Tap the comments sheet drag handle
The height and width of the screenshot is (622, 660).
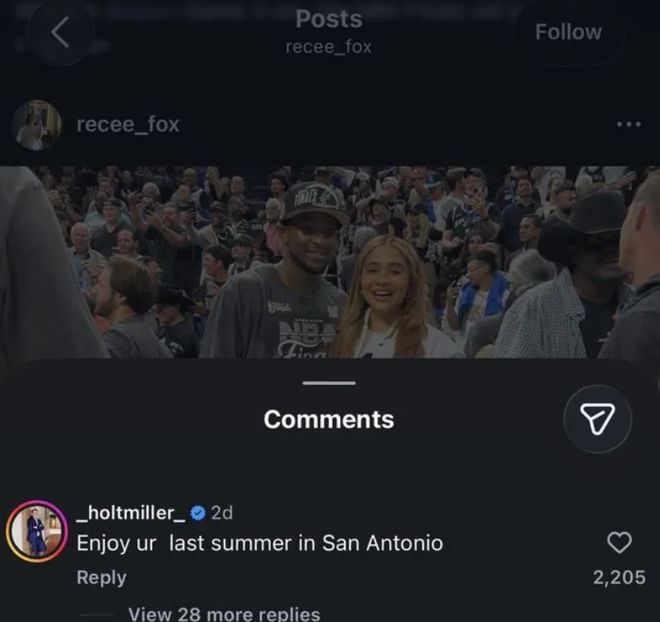pyautogui.click(x=329, y=383)
